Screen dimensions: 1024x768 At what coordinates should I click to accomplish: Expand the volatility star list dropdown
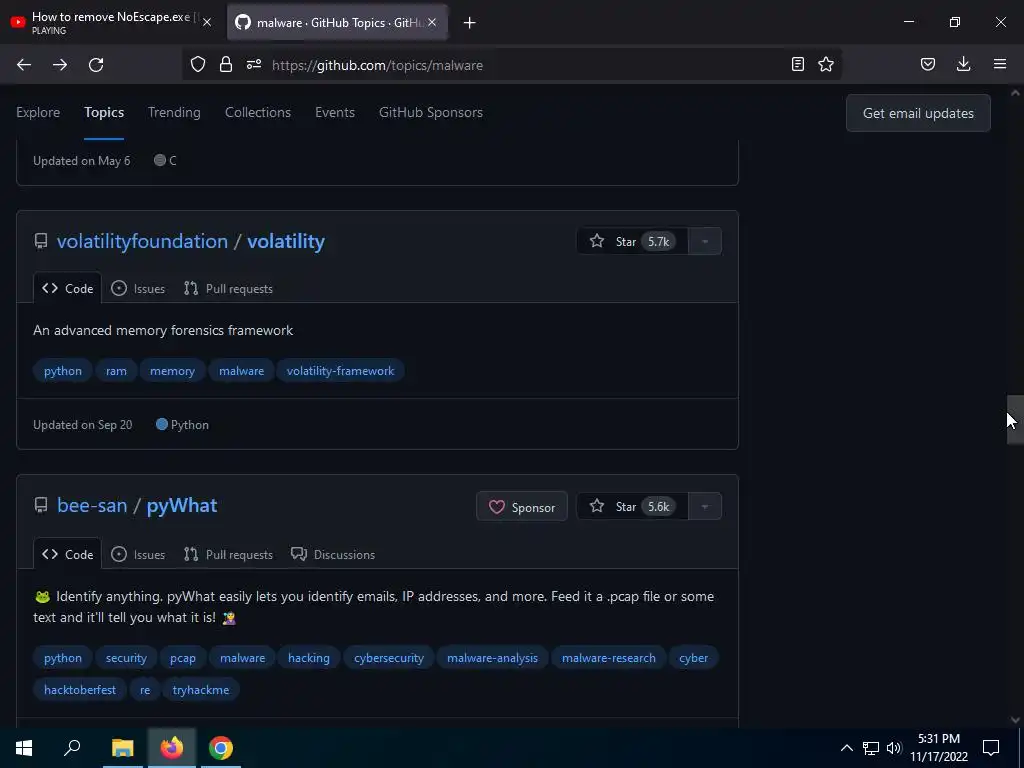[705, 242]
